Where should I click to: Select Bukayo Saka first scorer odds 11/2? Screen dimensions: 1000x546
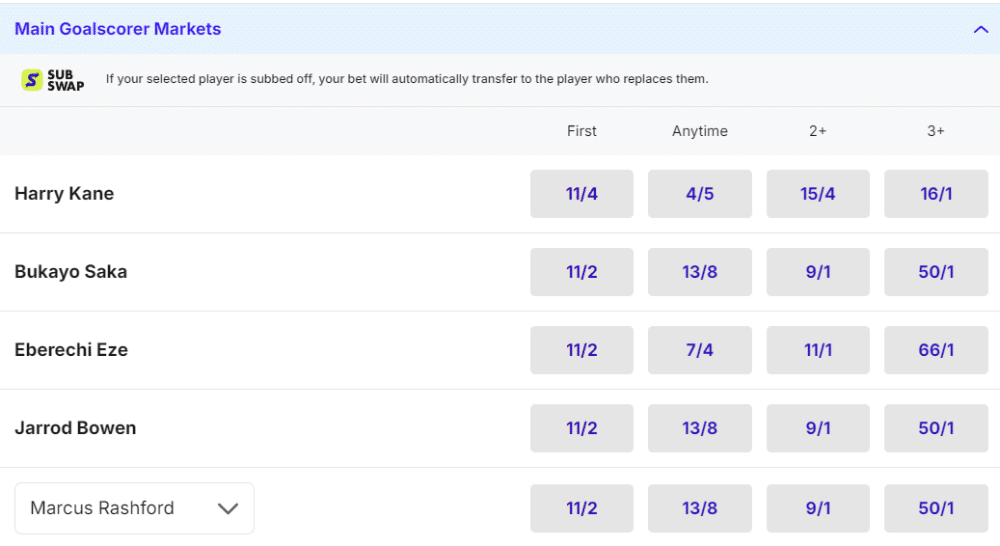click(581, 272)
